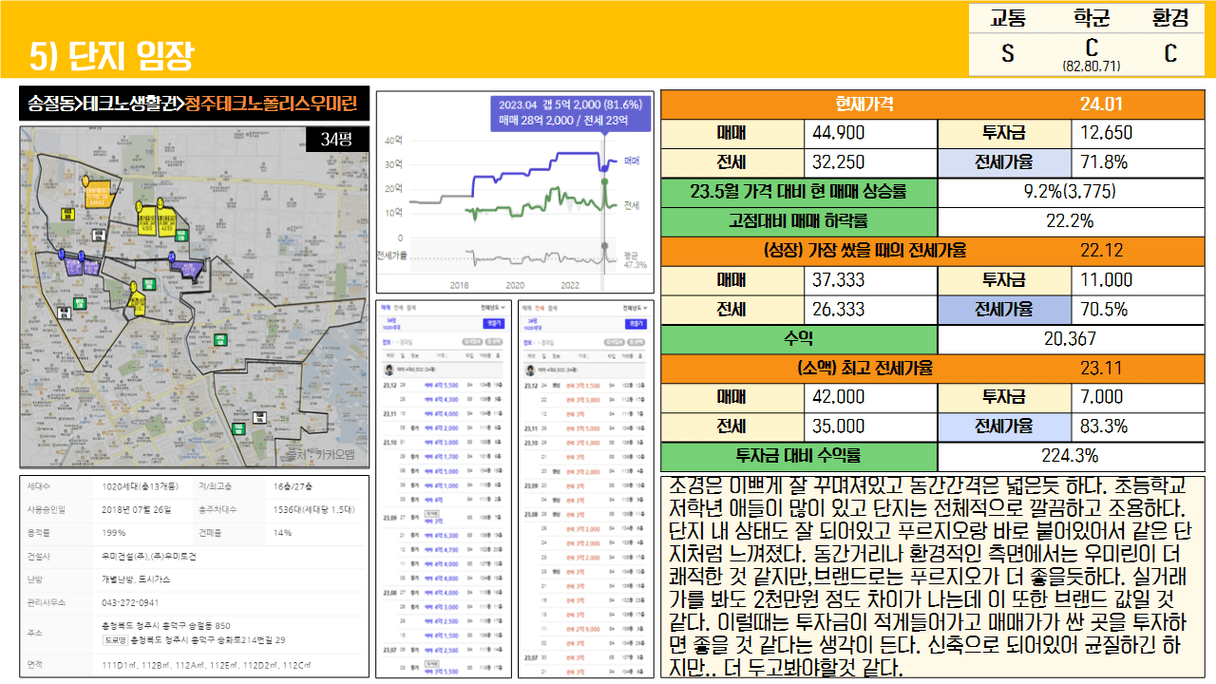The width and height of the screenshot is (1216, 684).
Task: Click the seller avatar in right transaction panel
Action: point(530,370)
